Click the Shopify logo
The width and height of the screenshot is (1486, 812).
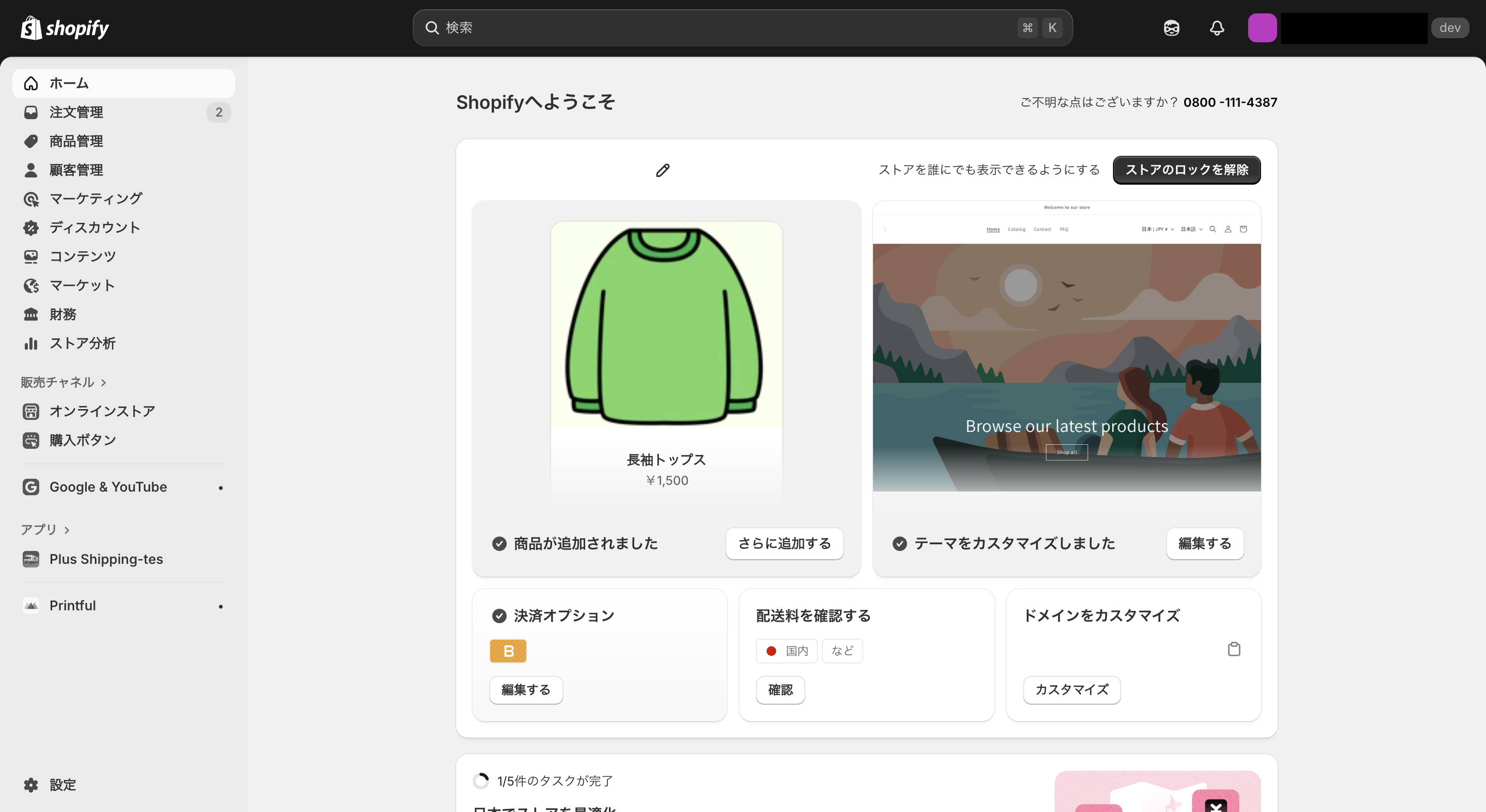(x=64, y=27)
